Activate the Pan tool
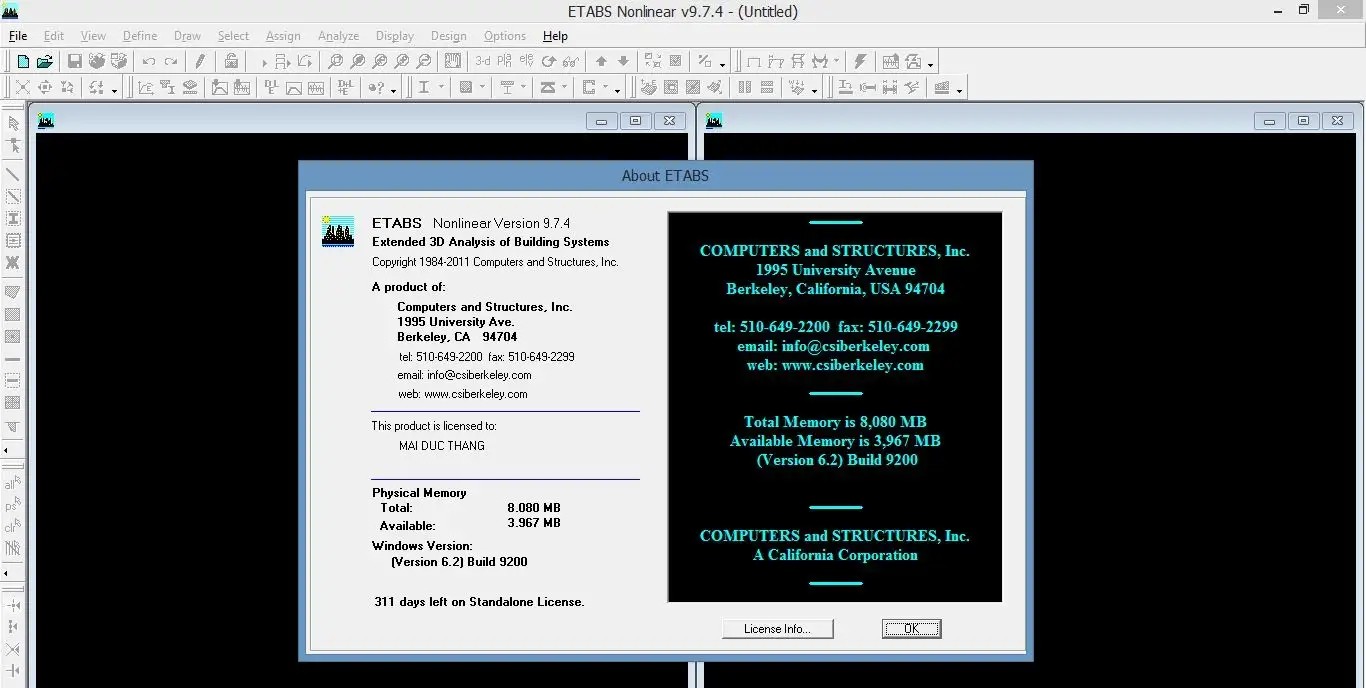1366x688 pixels. pyautogui.click(x=452, y=60)
